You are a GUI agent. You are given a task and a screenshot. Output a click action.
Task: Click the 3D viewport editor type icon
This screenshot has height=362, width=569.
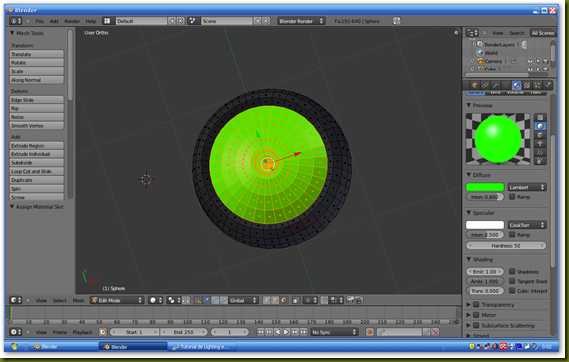tap(16, 300)
